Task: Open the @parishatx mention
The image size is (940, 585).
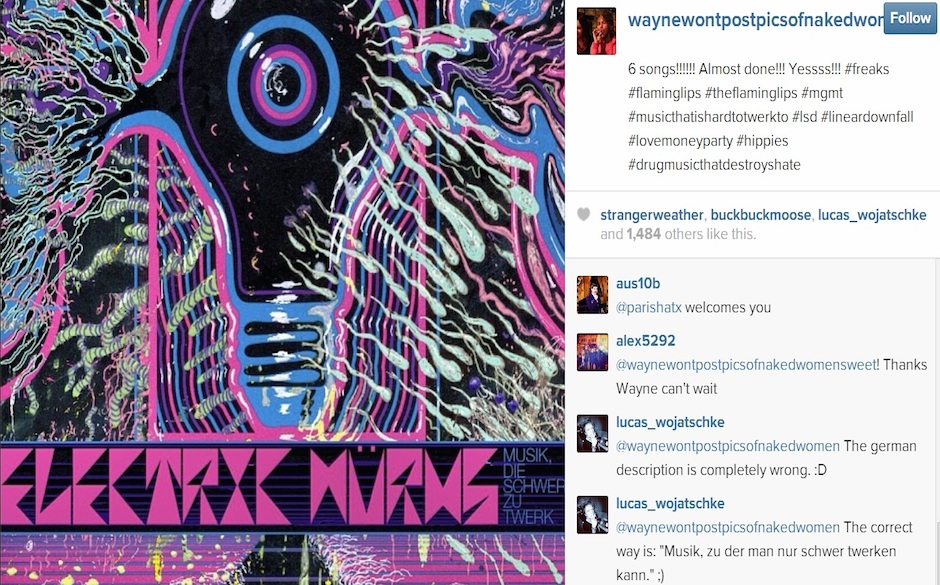Action: tap(649, 308)
